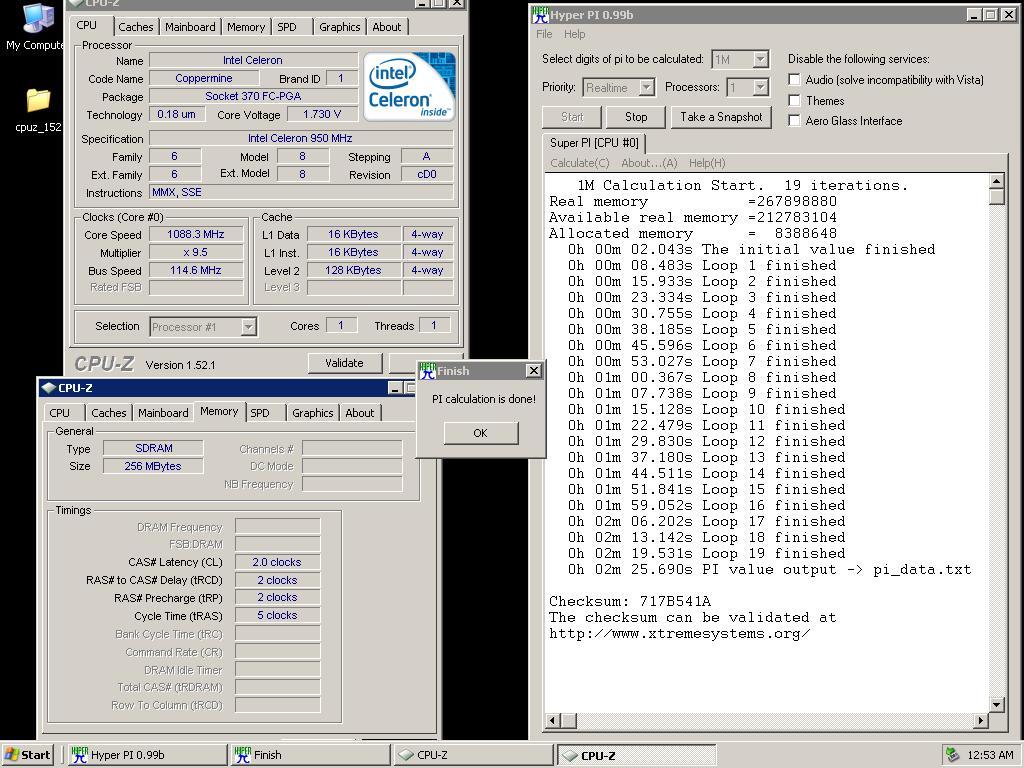
Task: Click the grayed Start button in Hyper PI
Action: (x=572, y=117)
